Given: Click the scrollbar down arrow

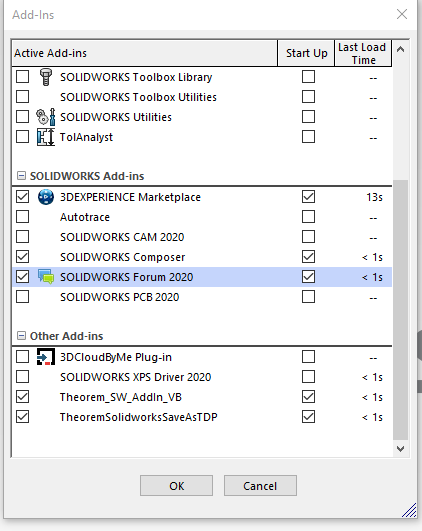Looking at the screenshot, I should [x=400, y=449].
